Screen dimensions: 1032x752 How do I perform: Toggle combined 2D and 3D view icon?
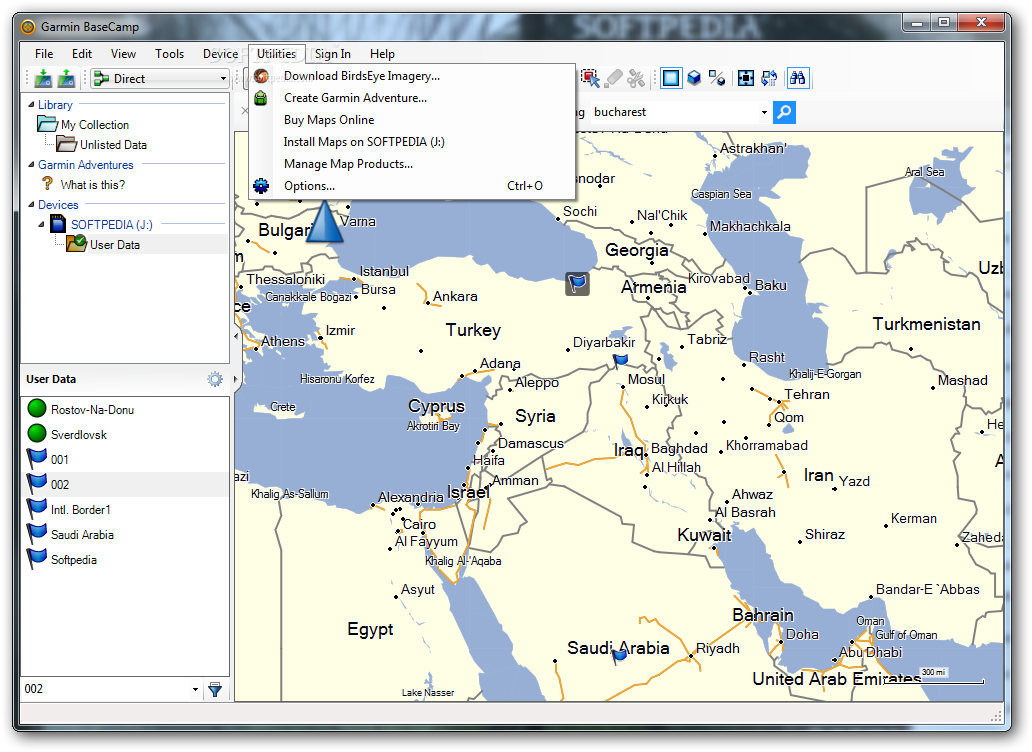click(x=717, y=78)
